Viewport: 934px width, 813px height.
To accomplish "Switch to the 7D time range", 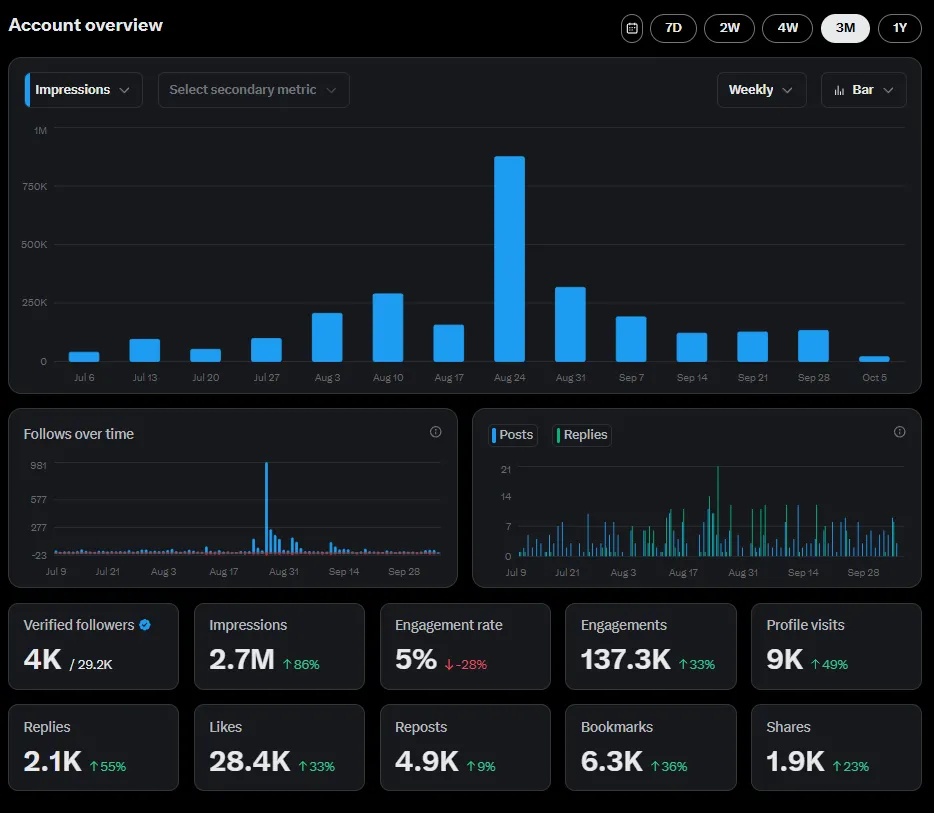I will (673, 28).
